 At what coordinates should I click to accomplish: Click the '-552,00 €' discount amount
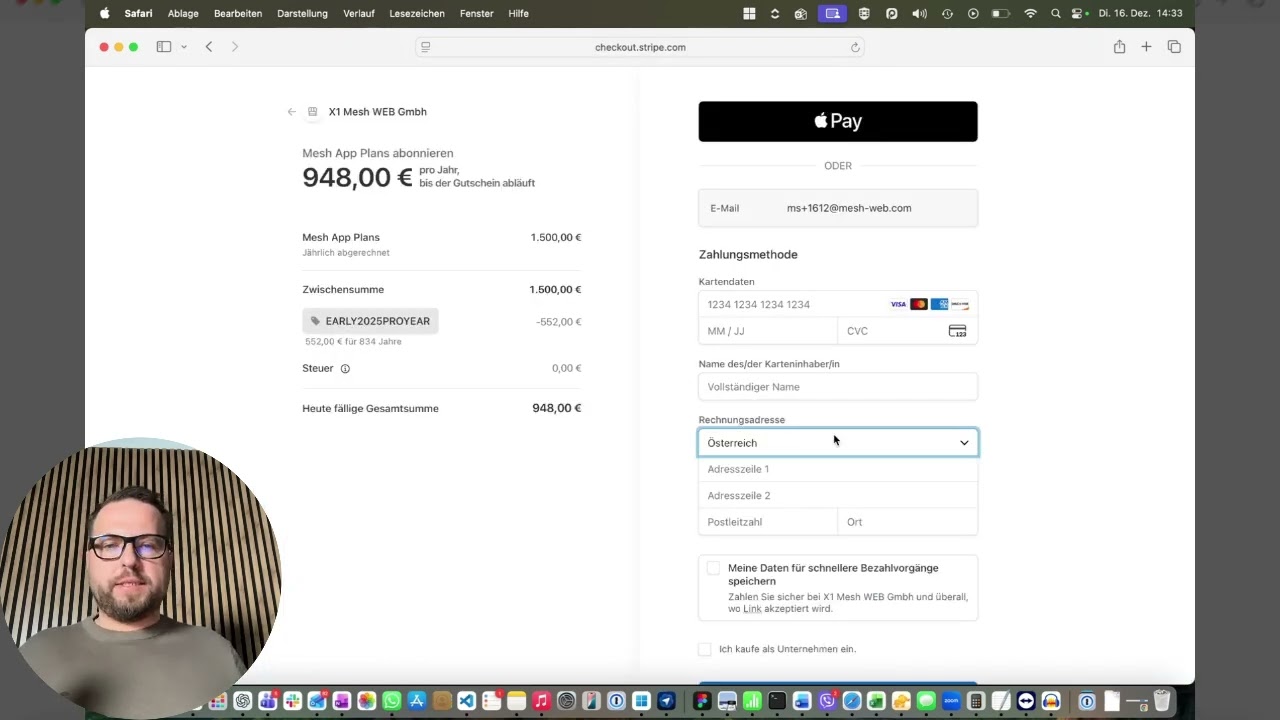558,322
